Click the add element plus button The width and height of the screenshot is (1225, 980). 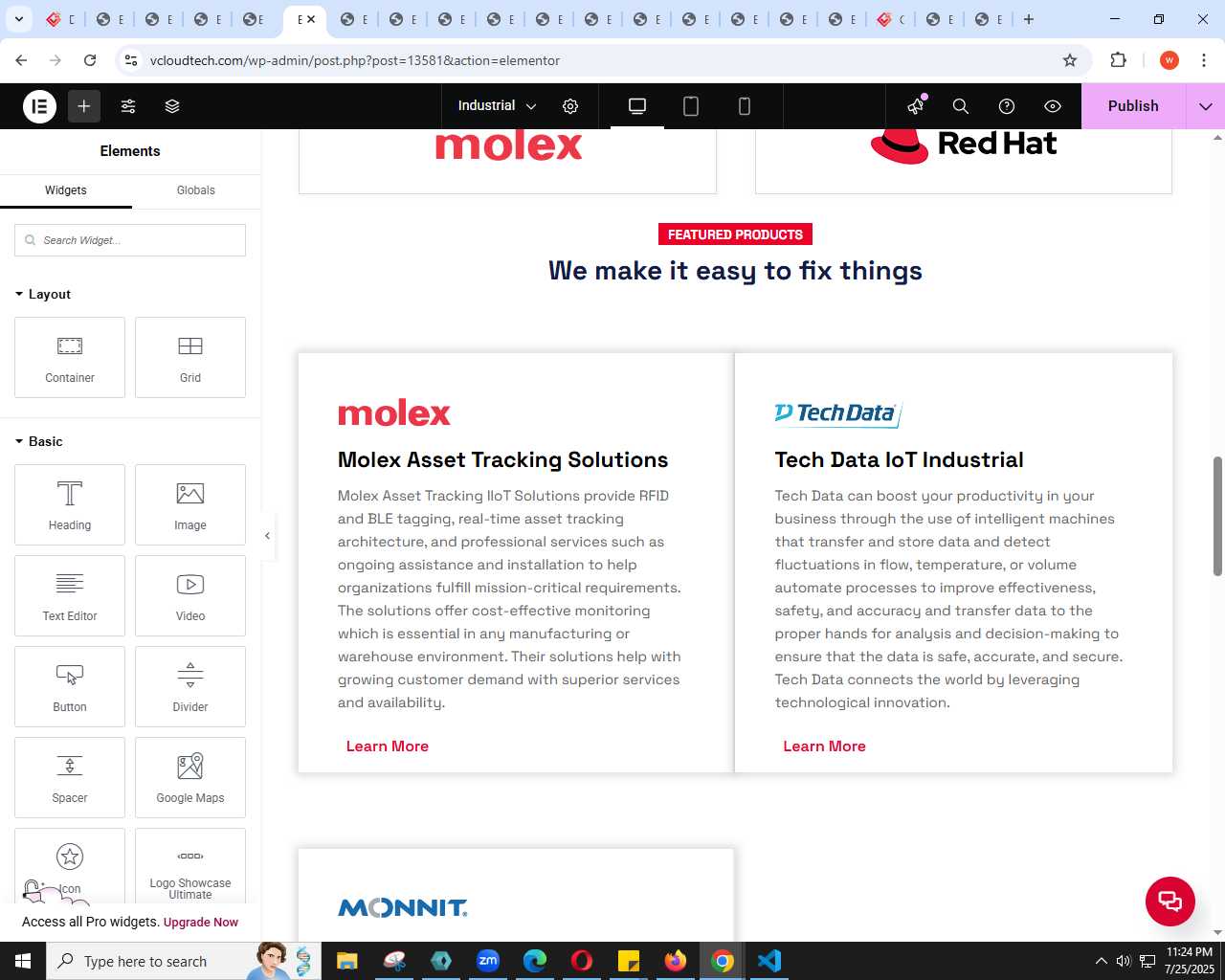click(x=84, y=106)
